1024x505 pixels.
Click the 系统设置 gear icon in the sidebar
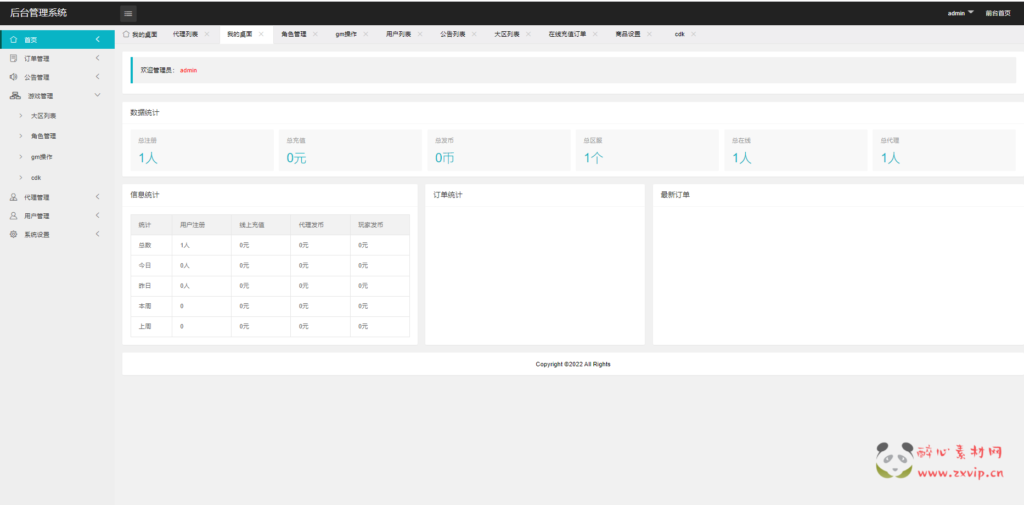click(13, 234)
